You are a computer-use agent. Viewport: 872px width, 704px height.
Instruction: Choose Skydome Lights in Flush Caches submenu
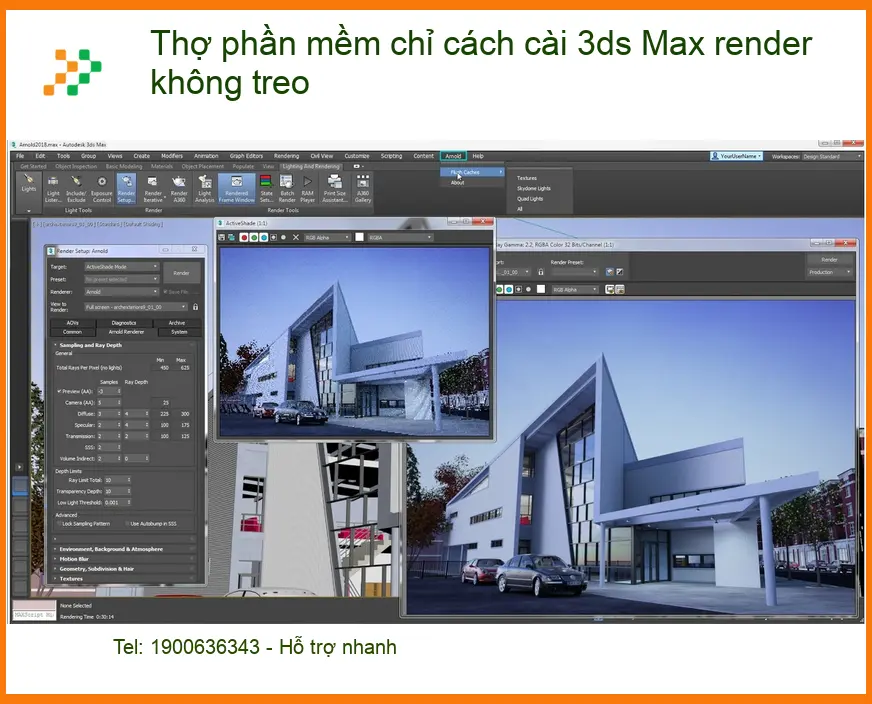(x=534, y=189)
